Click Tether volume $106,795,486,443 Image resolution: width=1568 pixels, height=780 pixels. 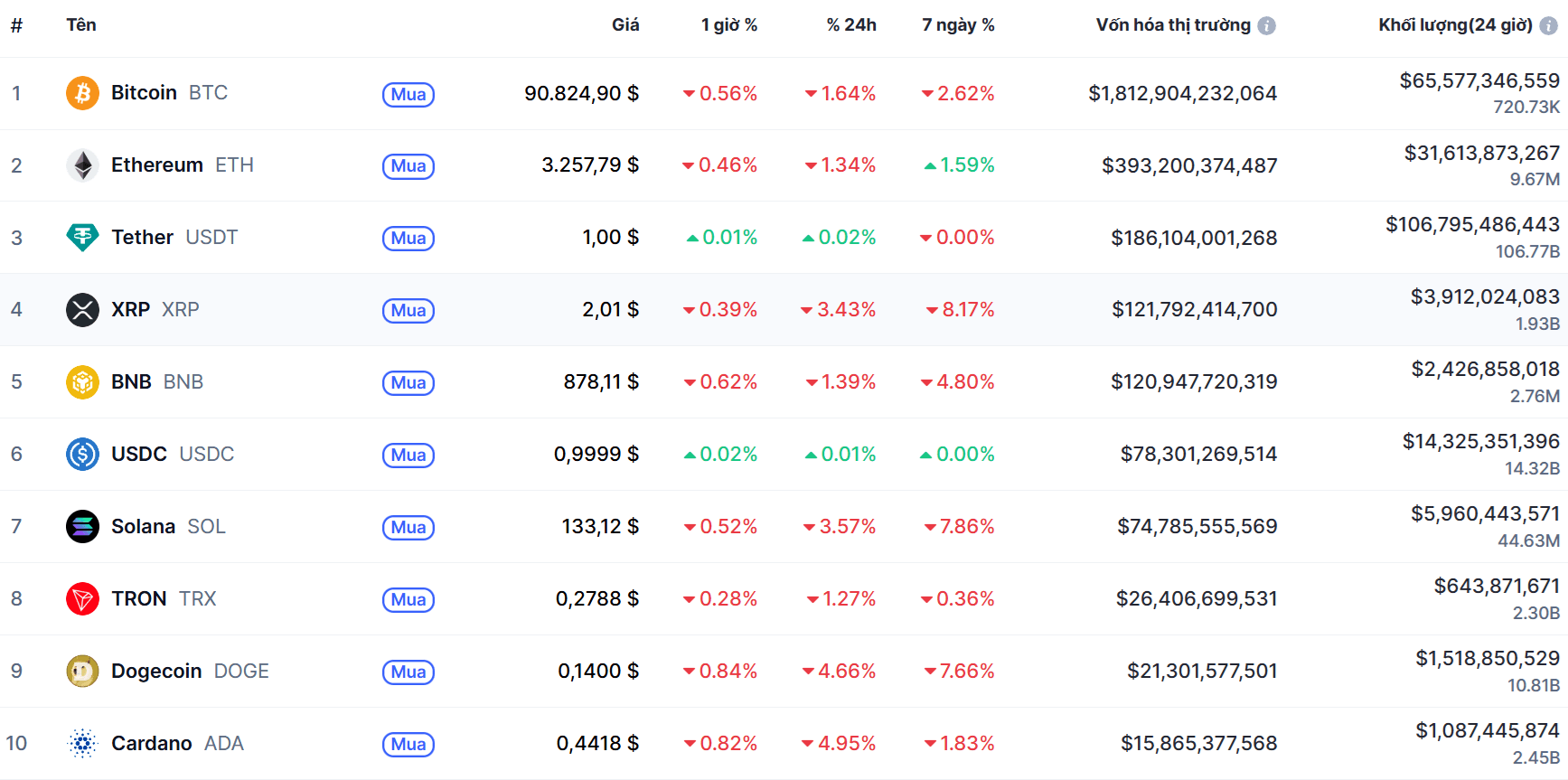[1473, 224]
